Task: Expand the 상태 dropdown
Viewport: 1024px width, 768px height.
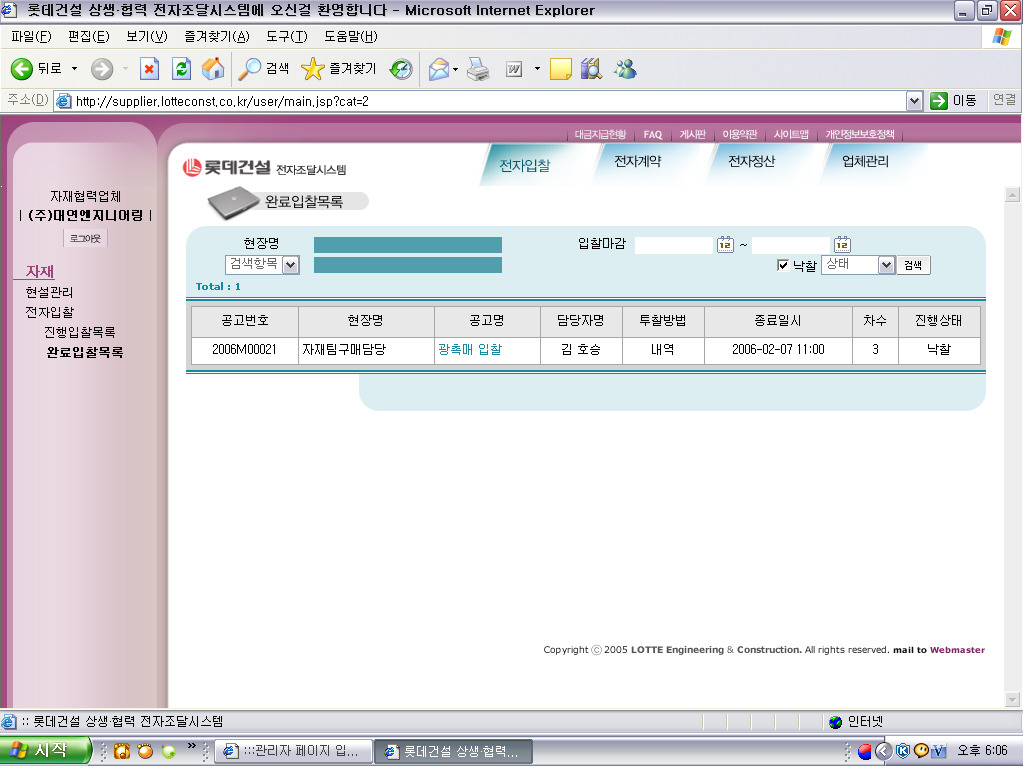Action: [886, 264]
